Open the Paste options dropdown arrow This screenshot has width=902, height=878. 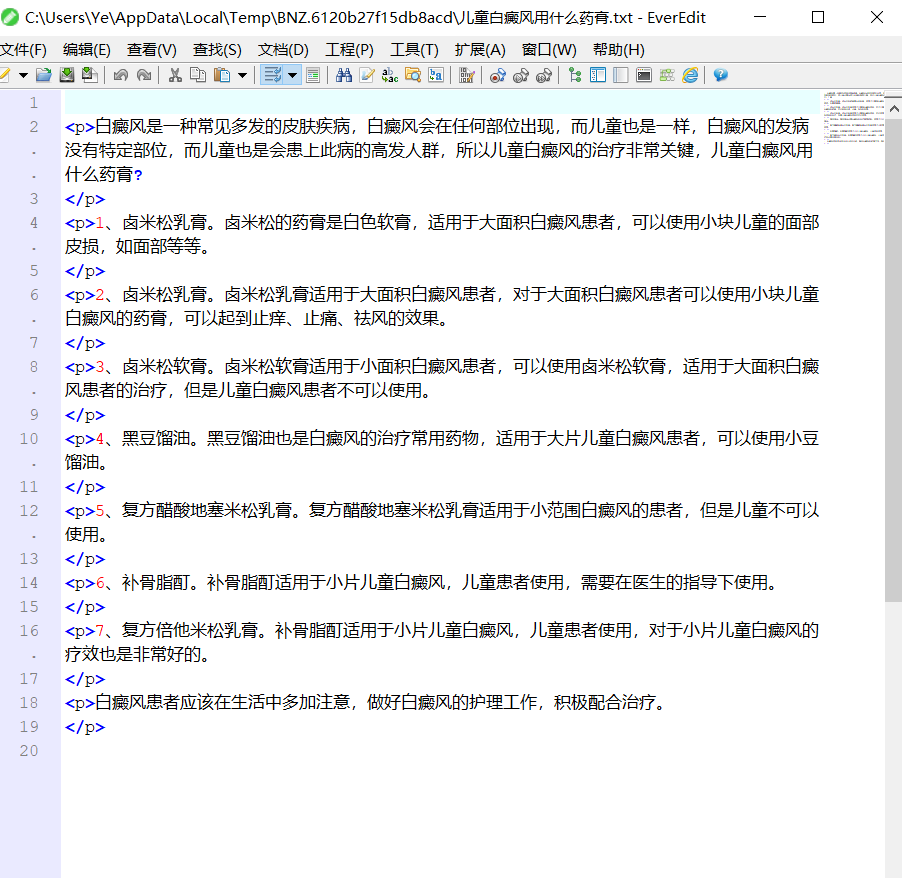point(242,75)
